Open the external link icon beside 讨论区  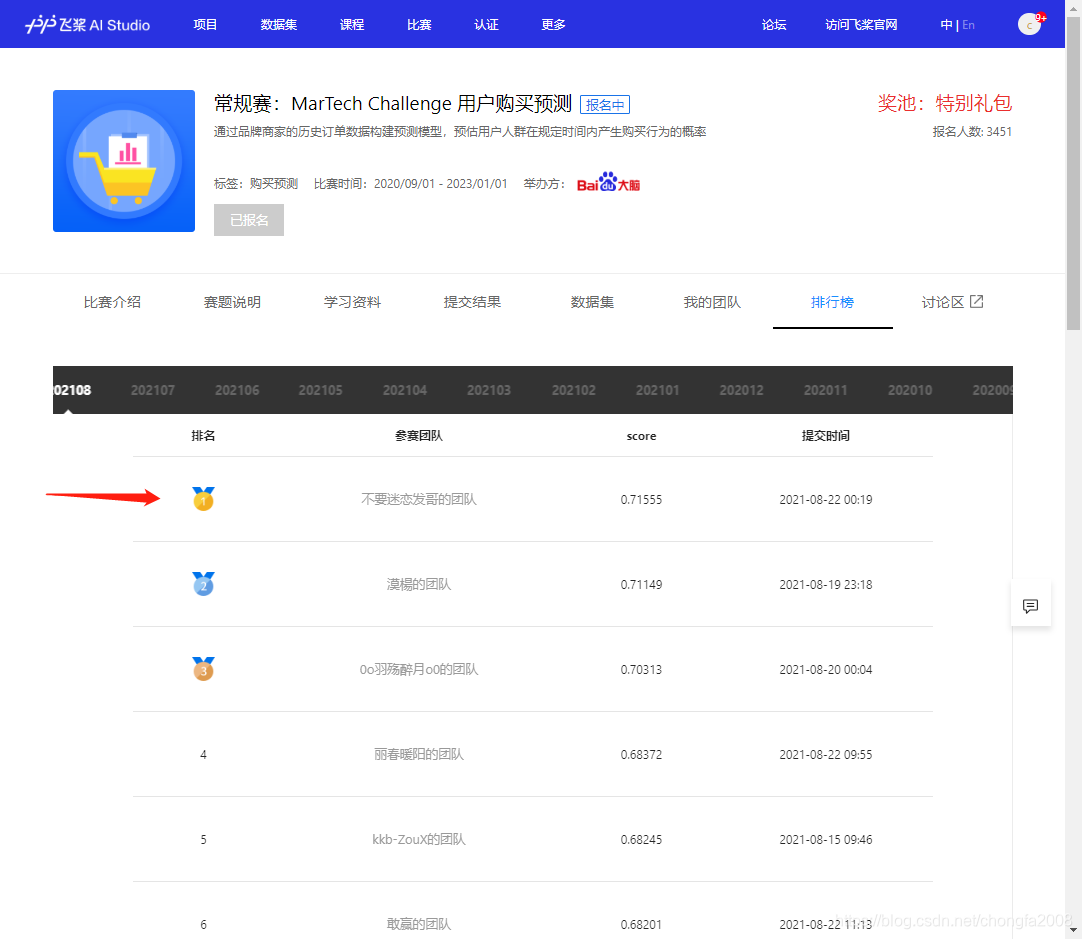pyautogui.click(x=976, y=302)
